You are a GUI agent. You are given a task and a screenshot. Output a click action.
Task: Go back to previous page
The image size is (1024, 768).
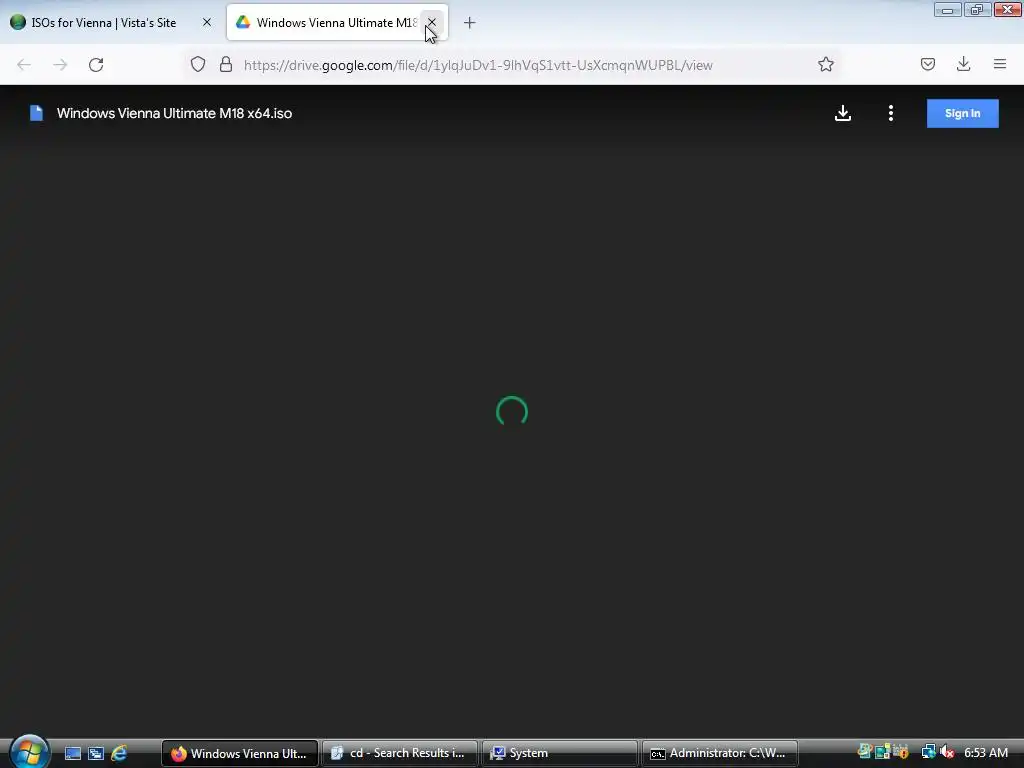[24, 65]
